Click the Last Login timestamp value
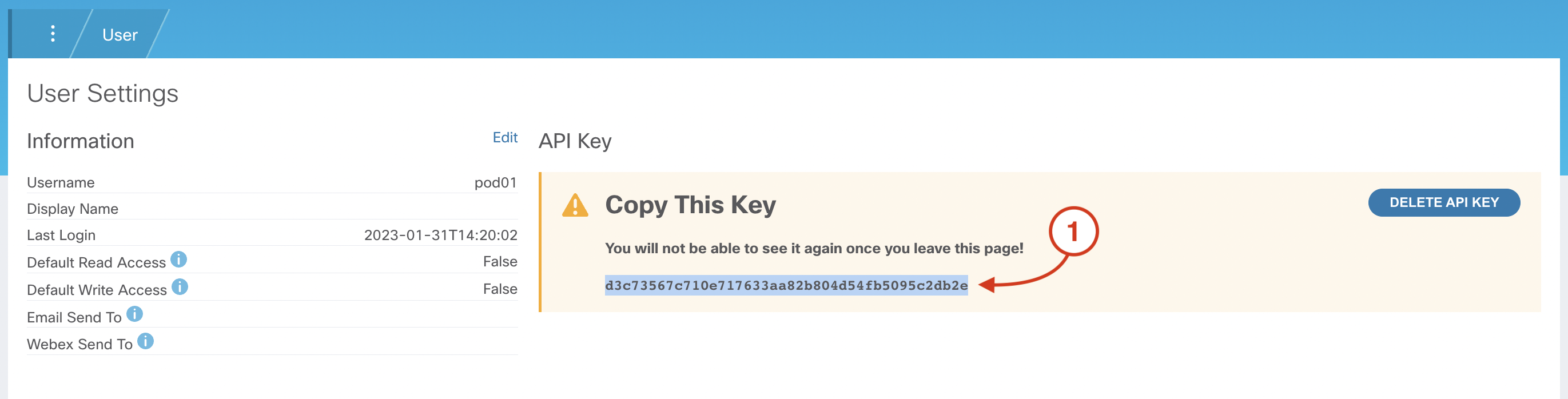 pos(441,236)
